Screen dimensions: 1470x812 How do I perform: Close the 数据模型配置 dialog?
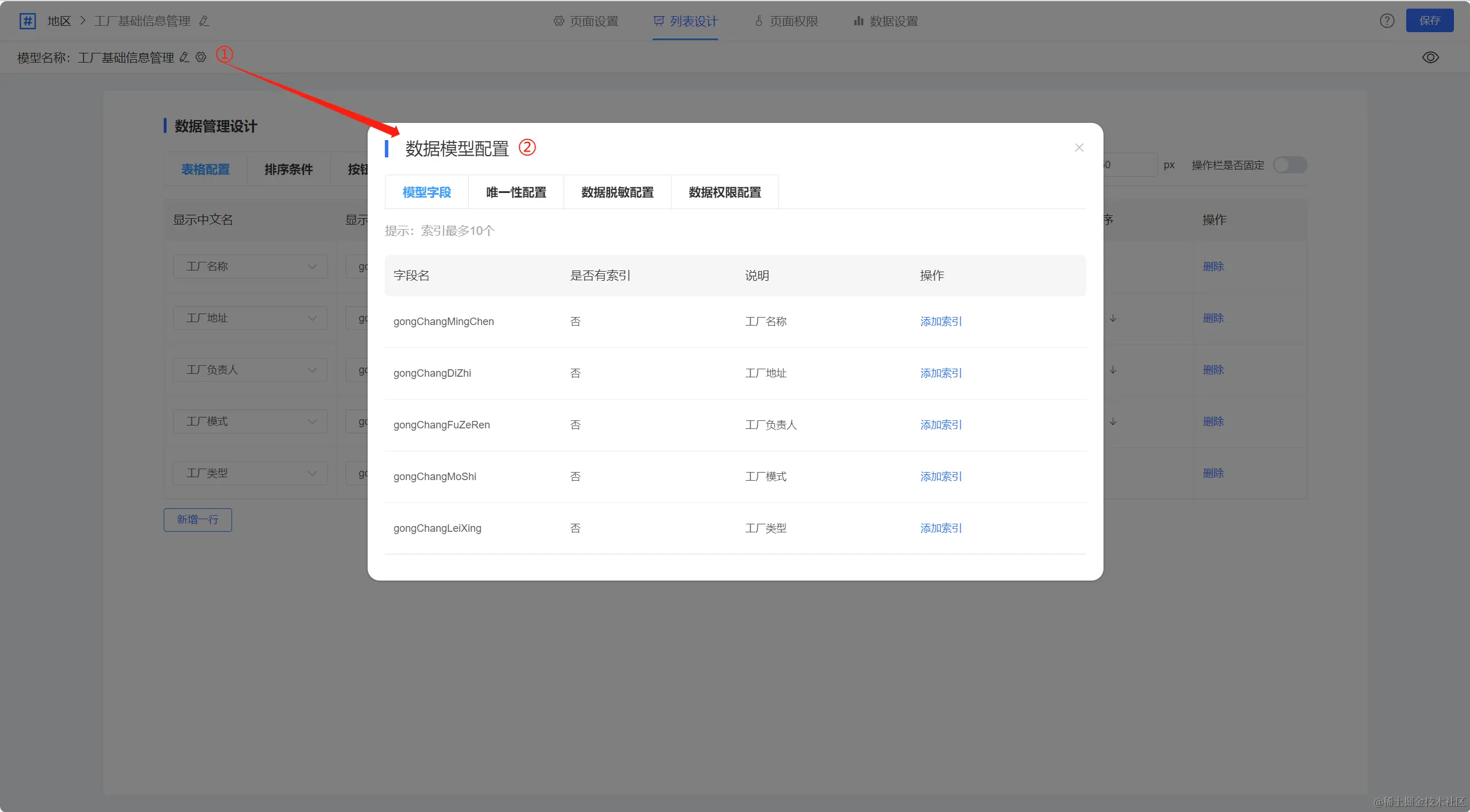pyautogui.click(x=1079, y=148)
